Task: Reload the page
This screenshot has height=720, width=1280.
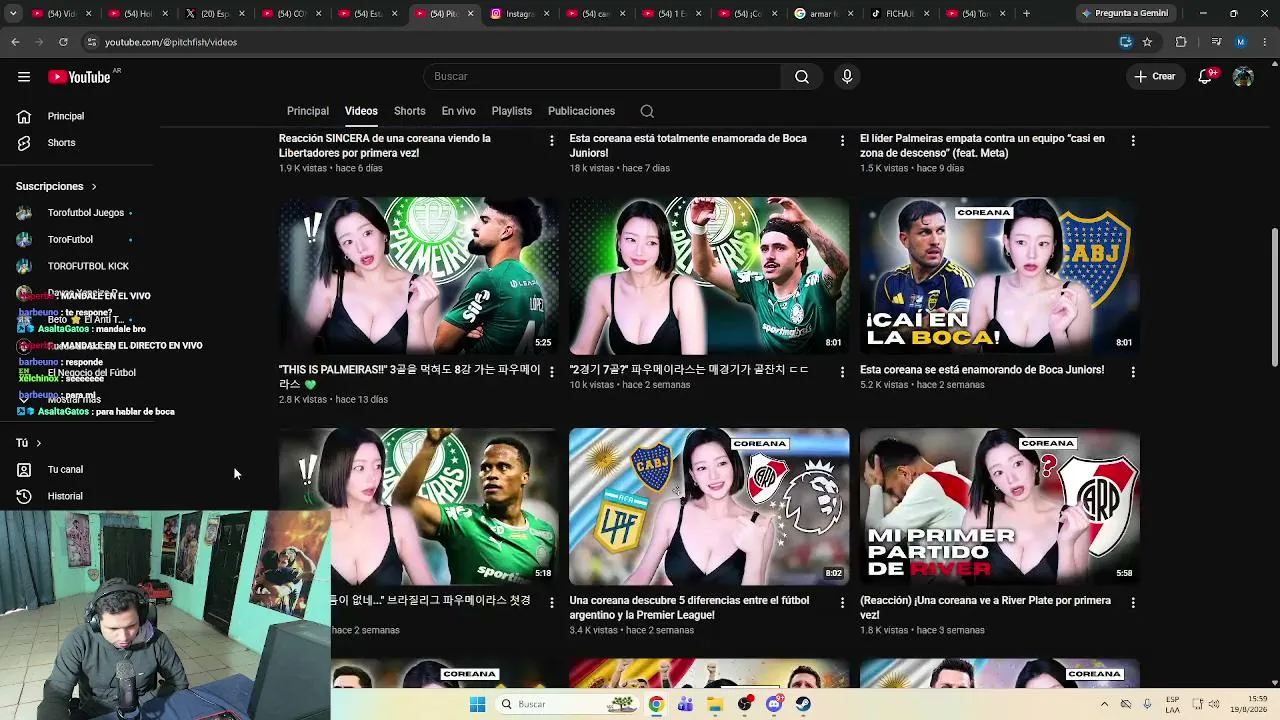Action: pyautogui.click(x=63, y=42)
